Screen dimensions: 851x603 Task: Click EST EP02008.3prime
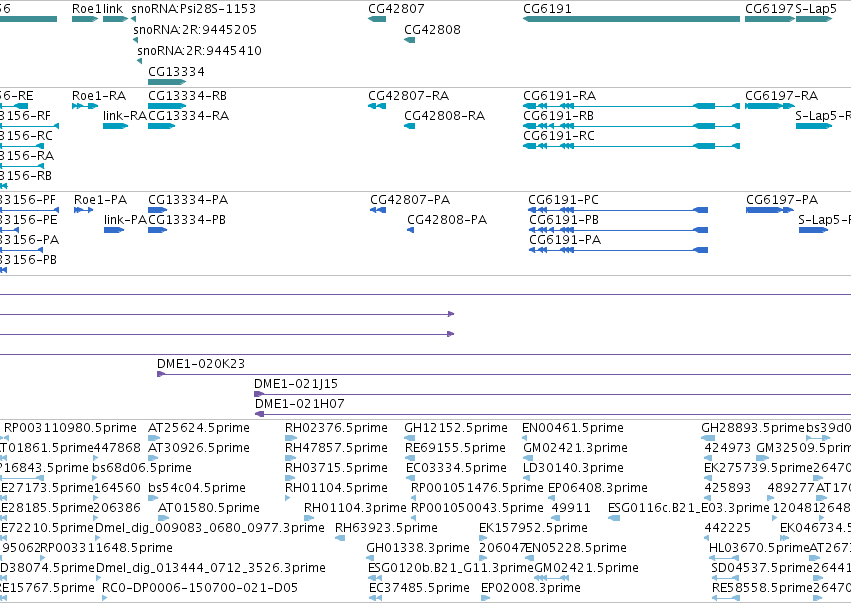(531, 588)
